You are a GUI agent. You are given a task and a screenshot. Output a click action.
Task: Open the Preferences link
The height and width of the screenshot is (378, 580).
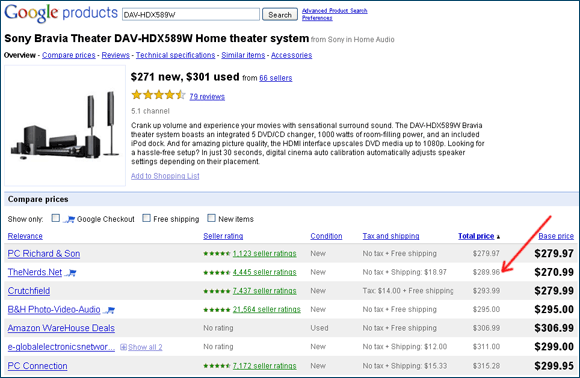pyautogui.click(x=317, y=18)
